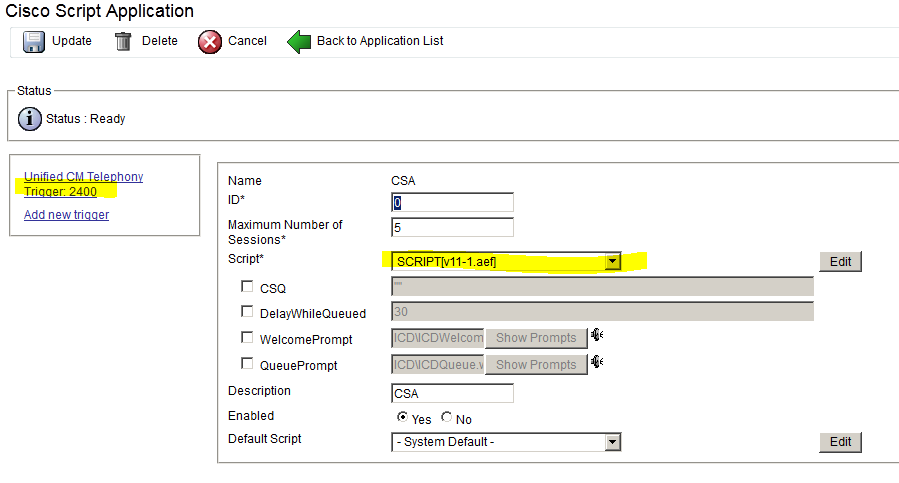
Task: Open Unified CM Telephony Trigger: 2400 link
Action: tap(83, 184)
